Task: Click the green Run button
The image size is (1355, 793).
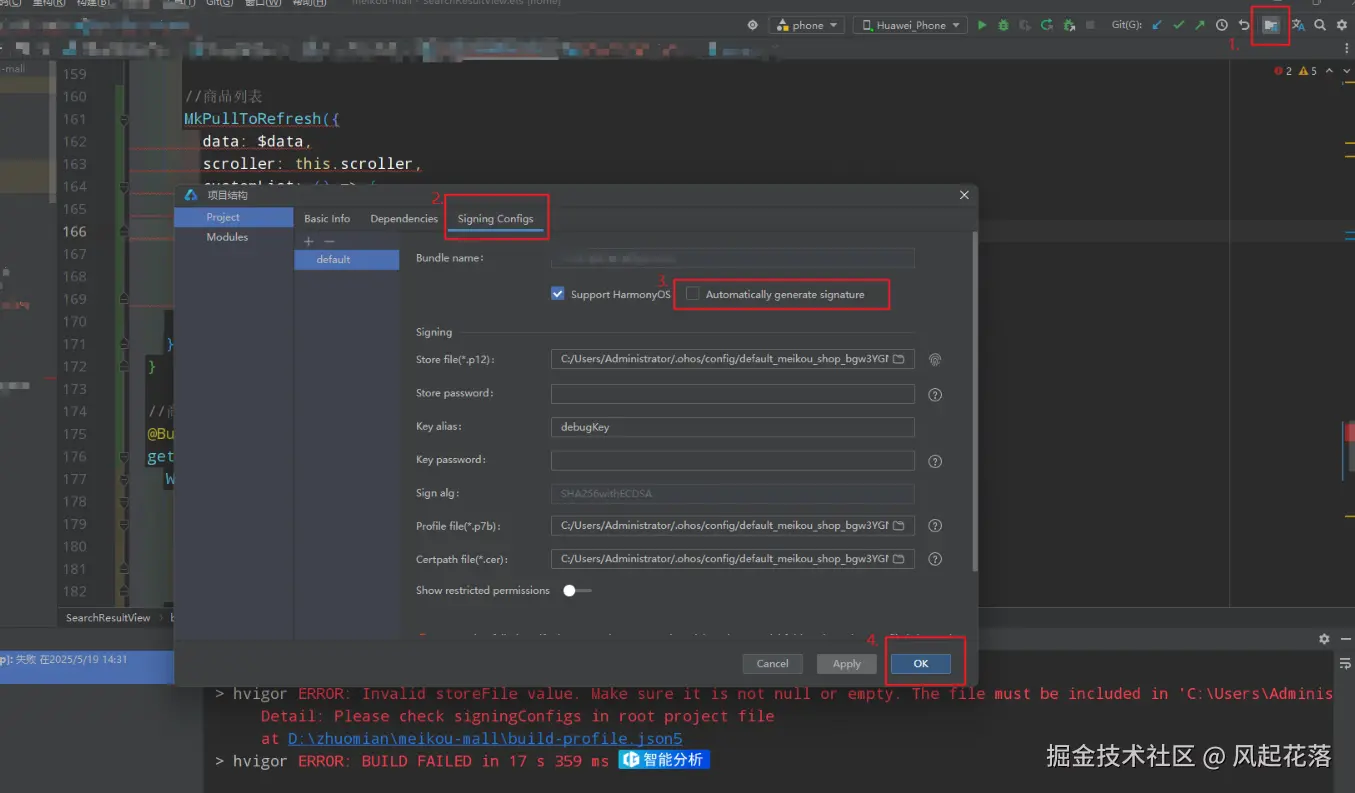Action: point(982,25)
